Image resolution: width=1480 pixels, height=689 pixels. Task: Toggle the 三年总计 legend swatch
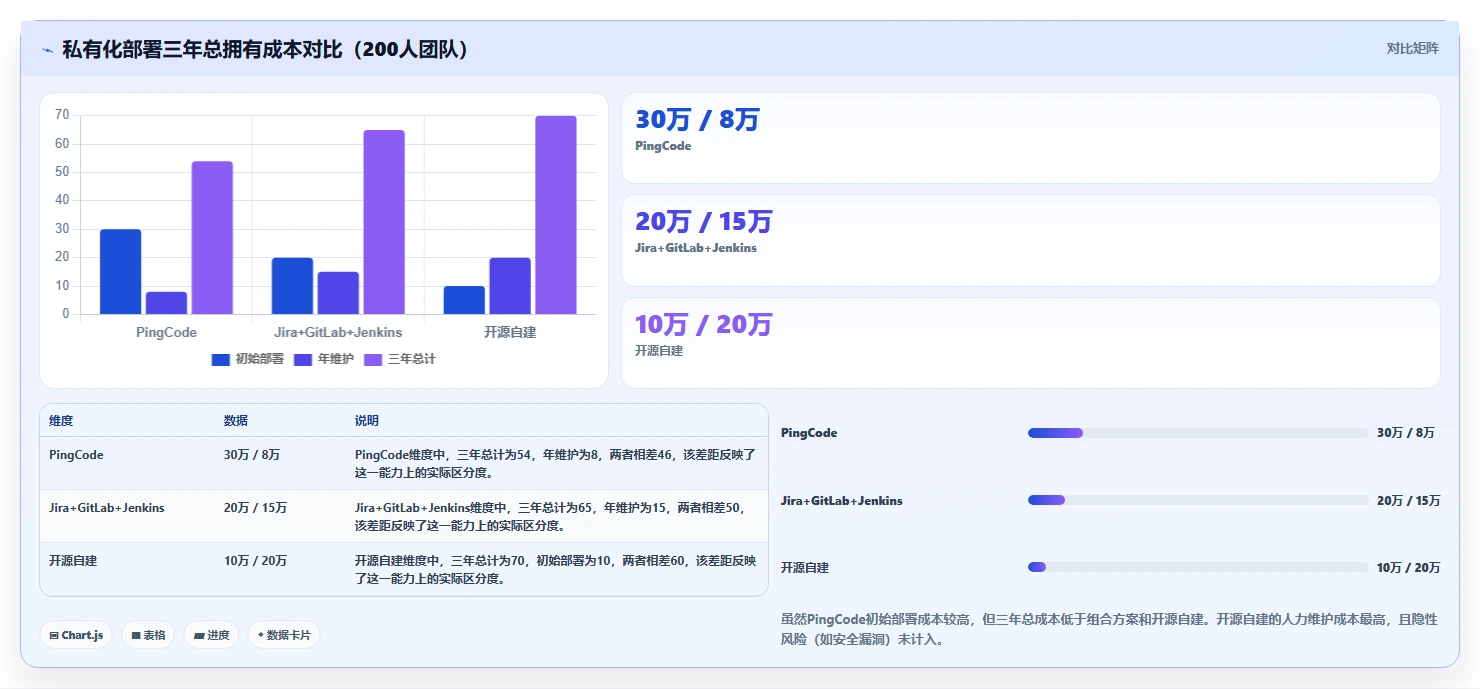373,359
